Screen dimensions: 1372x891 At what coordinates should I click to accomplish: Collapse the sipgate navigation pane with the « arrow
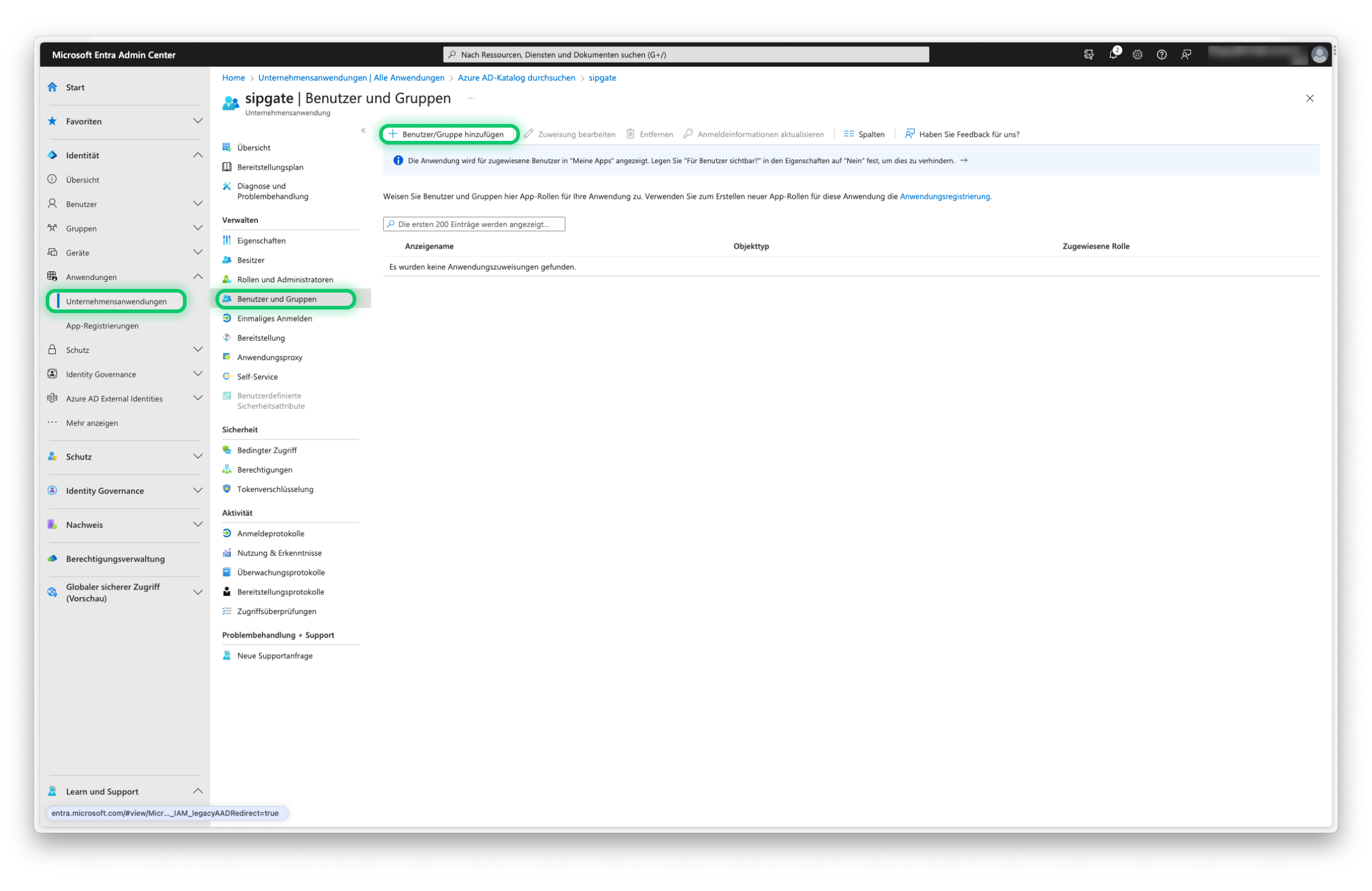364,130
